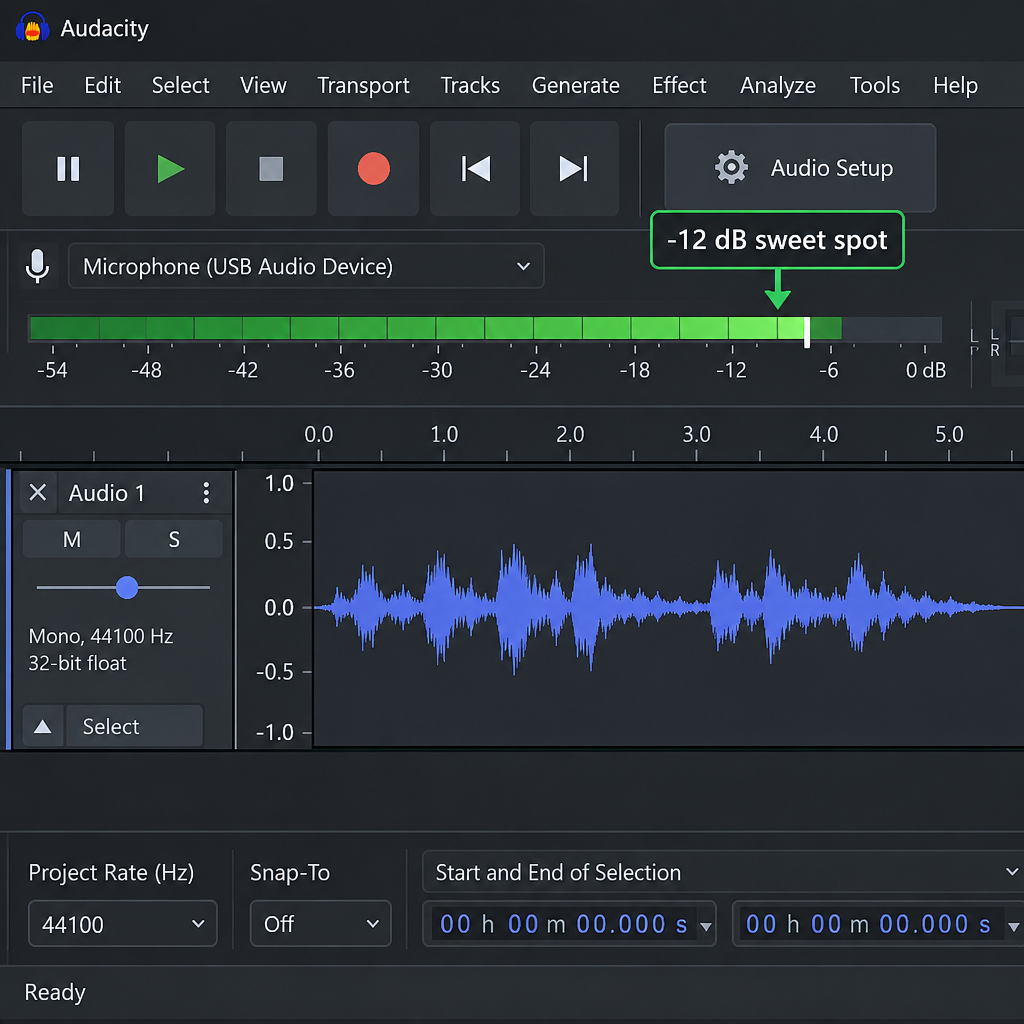Screen dimensions: 1024x1024
Task: Mute the Audio 1 track
Action: pyautogui.click(x=72, y=539)
